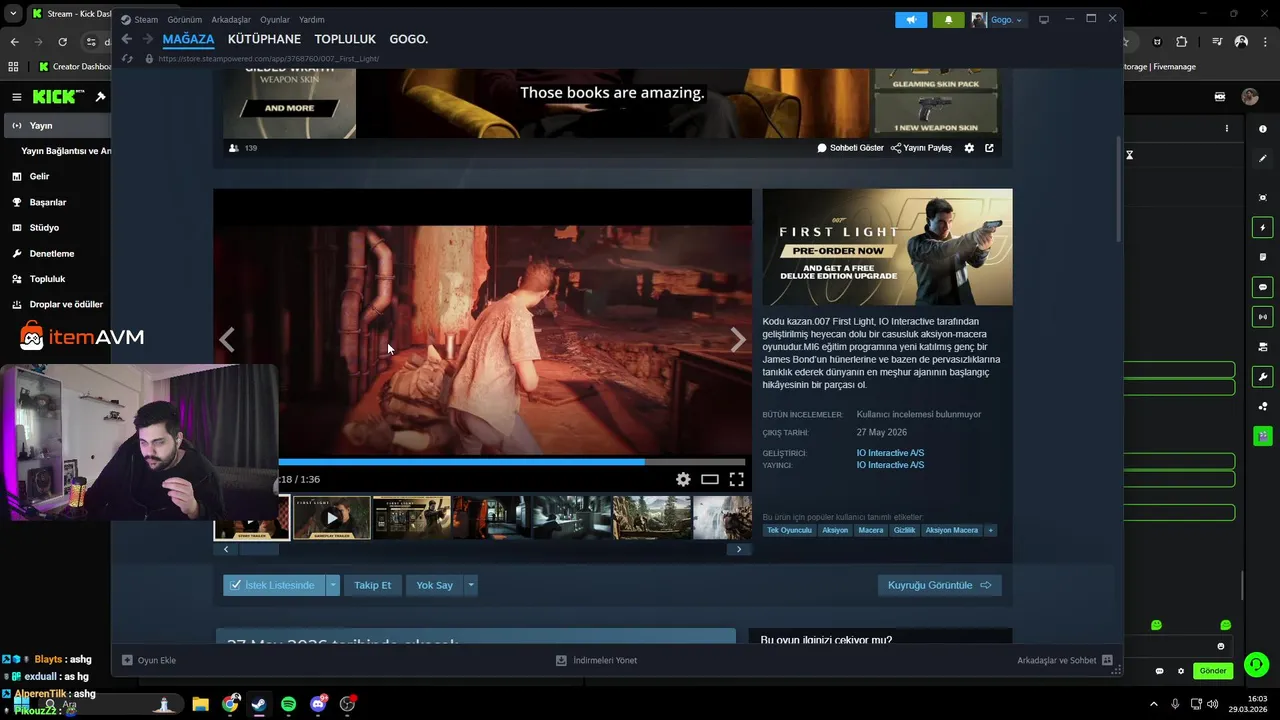The image size is (1280, 720).
Task: Expand the wishlist options dropdown arrow
Action: click(333, 585)
